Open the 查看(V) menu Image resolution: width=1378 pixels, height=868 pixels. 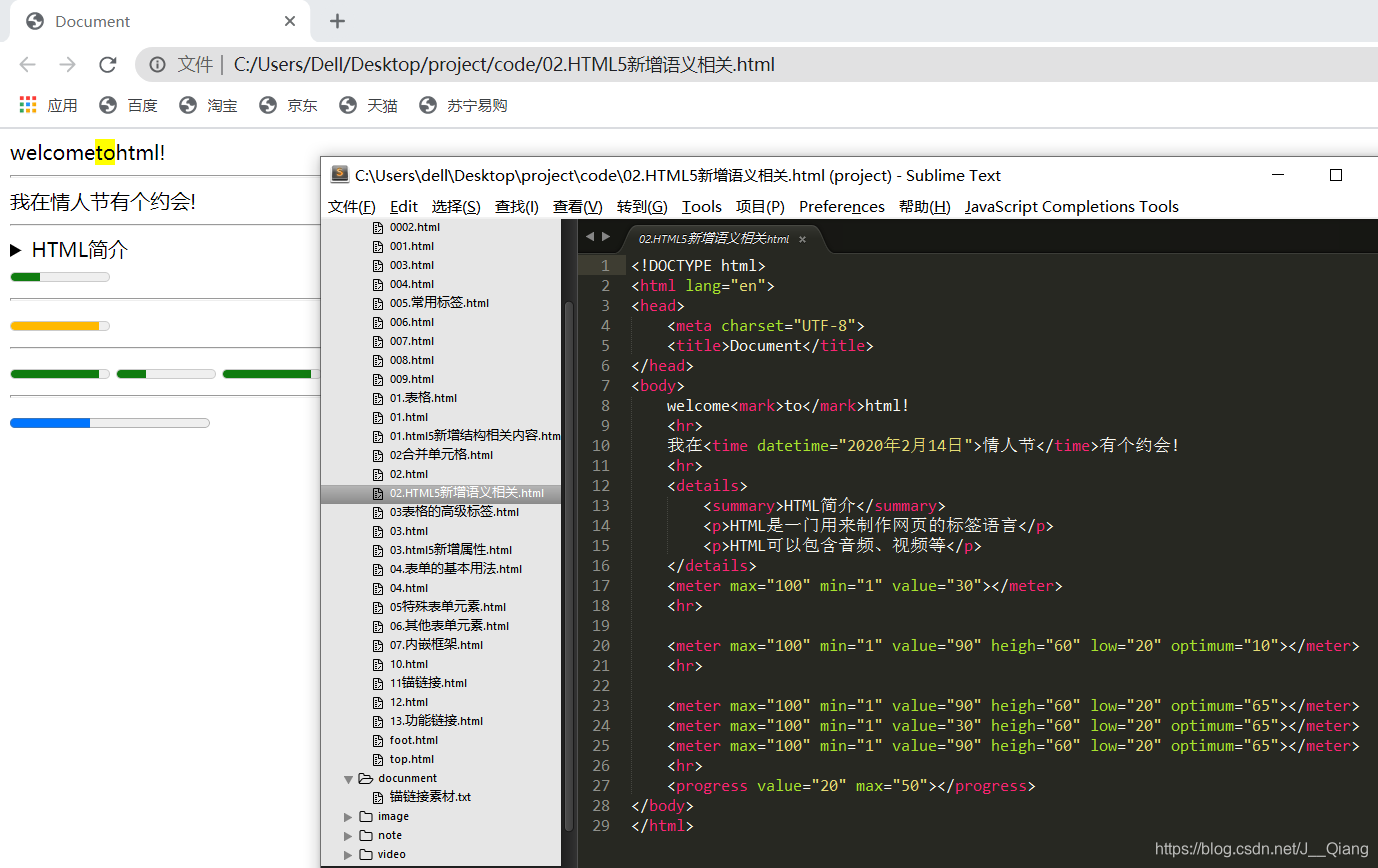(578, 207)
